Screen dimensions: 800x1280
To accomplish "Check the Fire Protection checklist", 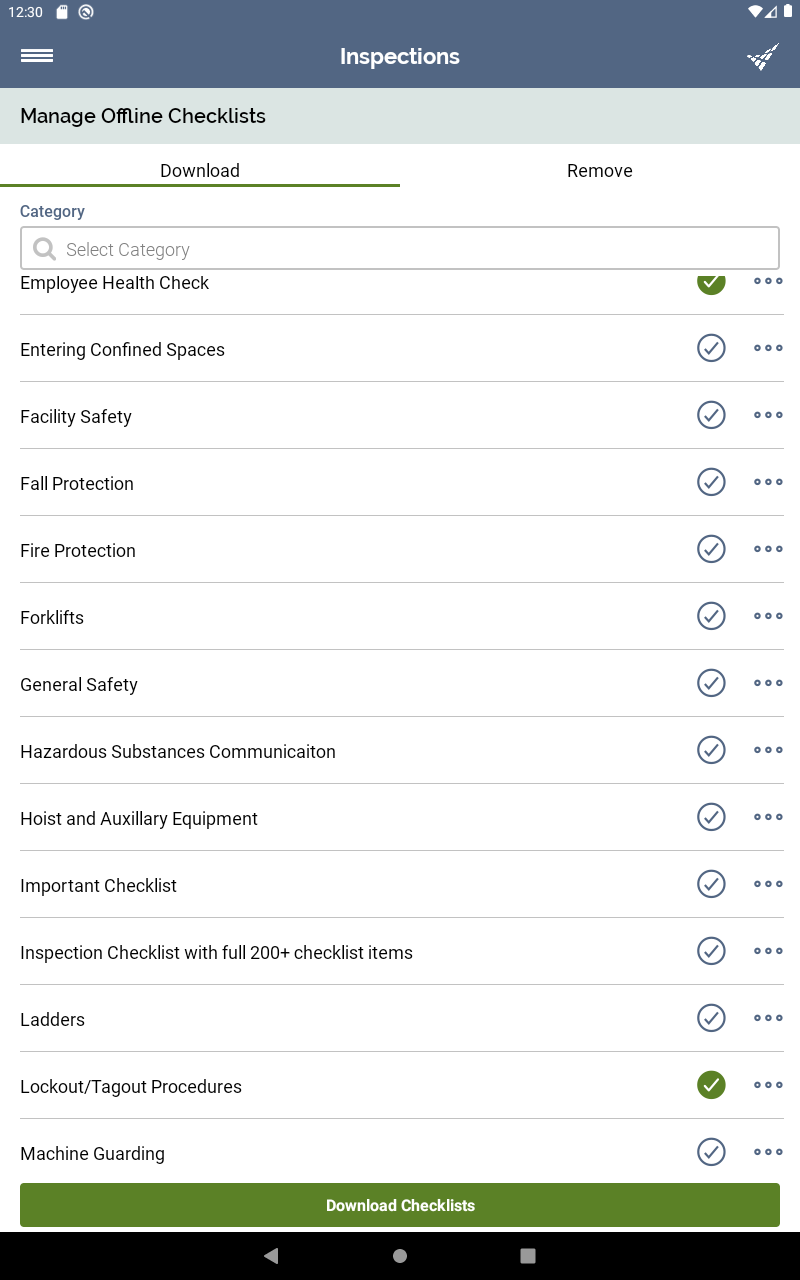I will 711,549.
